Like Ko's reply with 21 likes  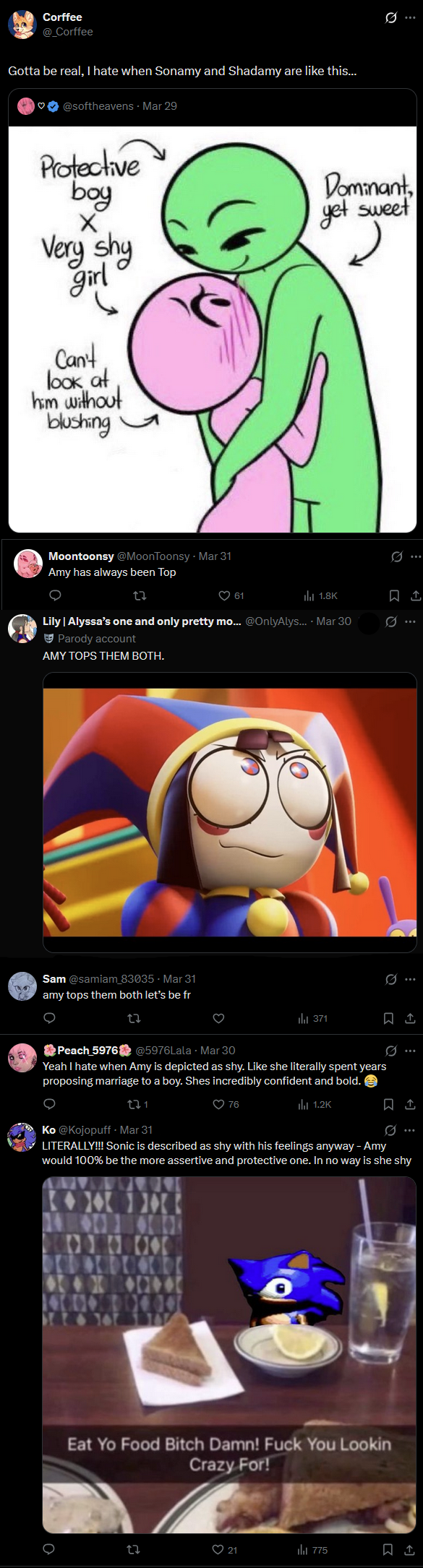click(x=224, y=1550)
